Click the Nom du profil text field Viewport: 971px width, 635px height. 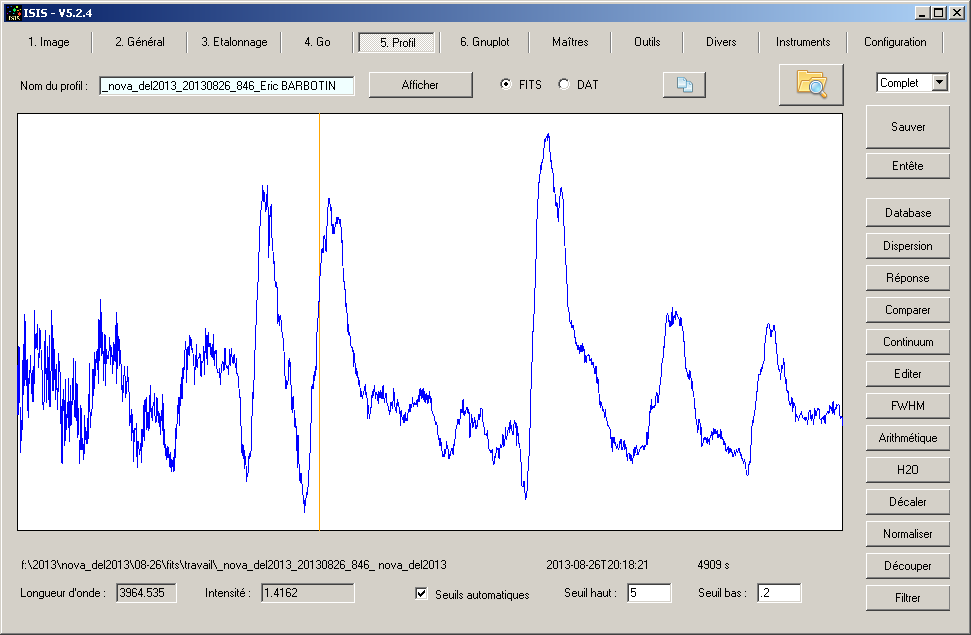click(227, 86)
